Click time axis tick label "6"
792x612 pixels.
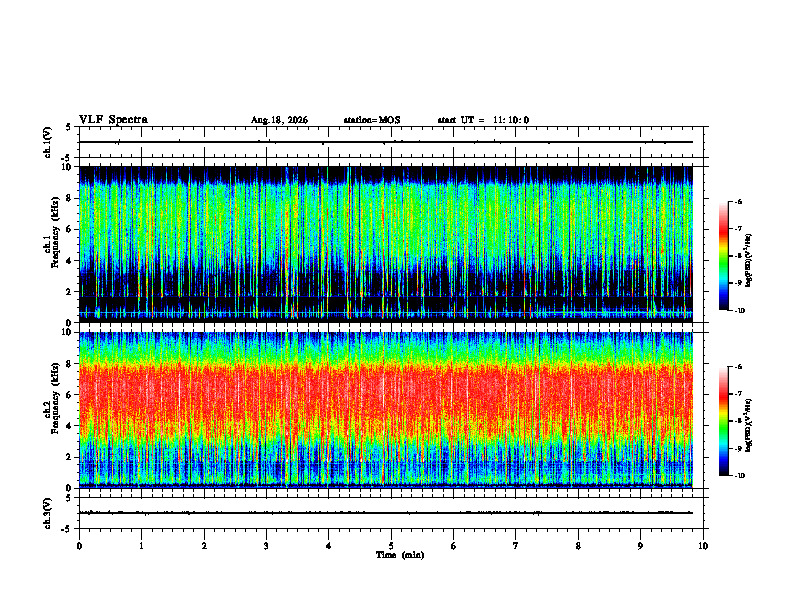tap(453, 546)
